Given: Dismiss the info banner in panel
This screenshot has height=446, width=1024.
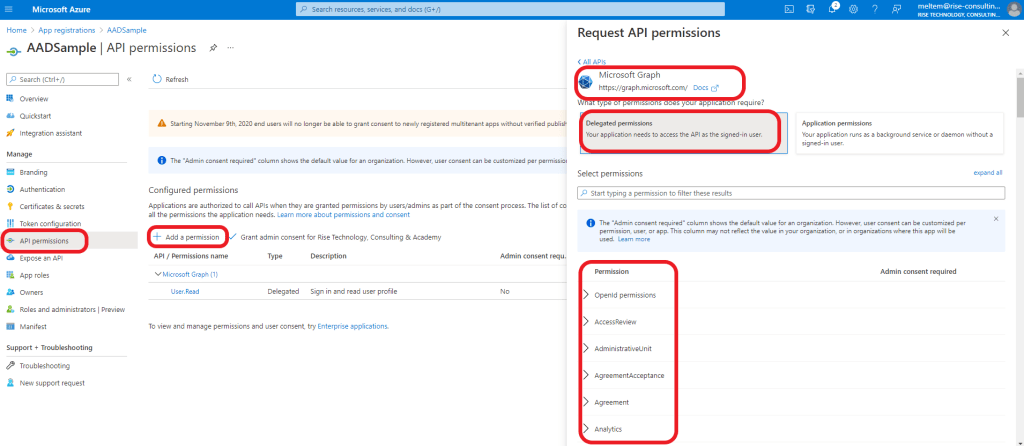Looking at the screenshot, I should tap(995, 218).
